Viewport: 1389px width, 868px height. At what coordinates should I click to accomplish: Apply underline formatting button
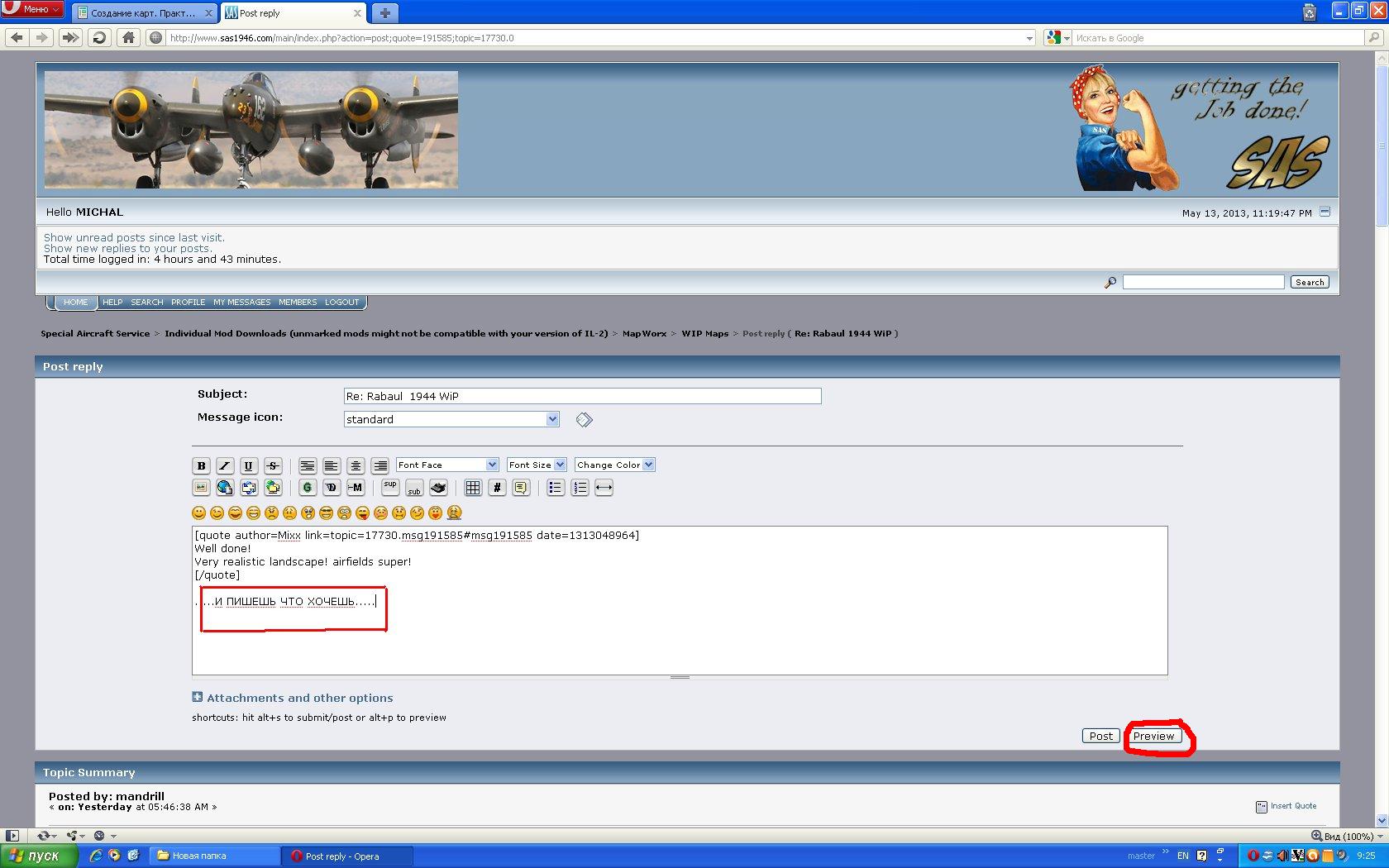pos(248,465)
